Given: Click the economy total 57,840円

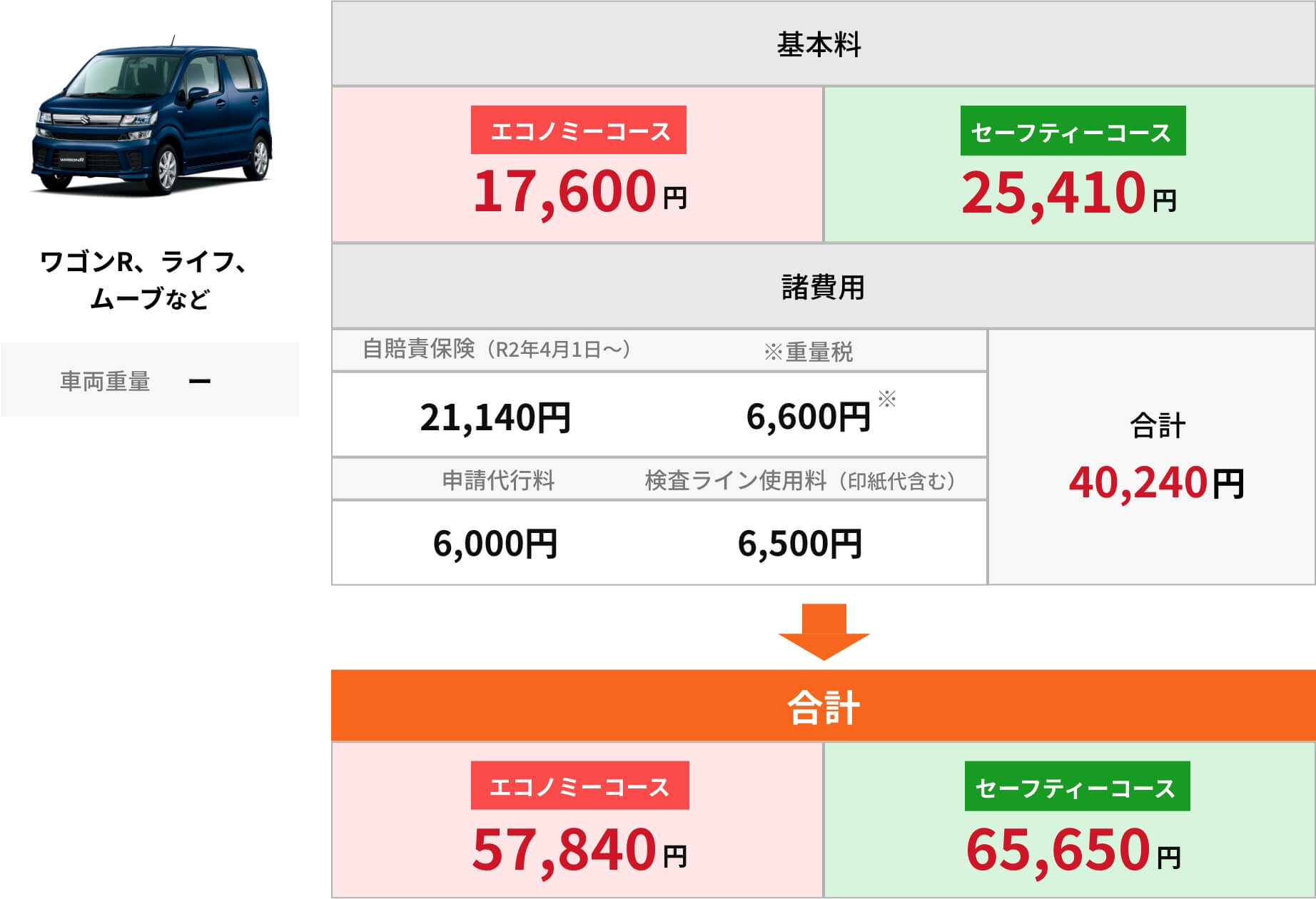Looking at the screenshot, I should tap(579, 850).
